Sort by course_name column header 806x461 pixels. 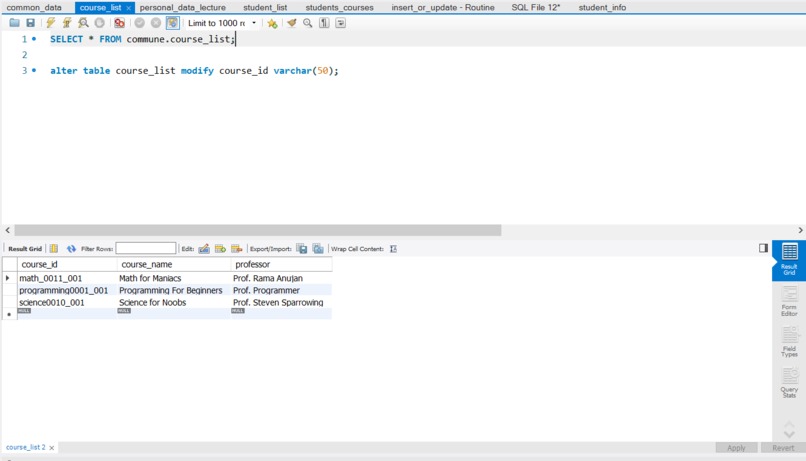[174, 264]
